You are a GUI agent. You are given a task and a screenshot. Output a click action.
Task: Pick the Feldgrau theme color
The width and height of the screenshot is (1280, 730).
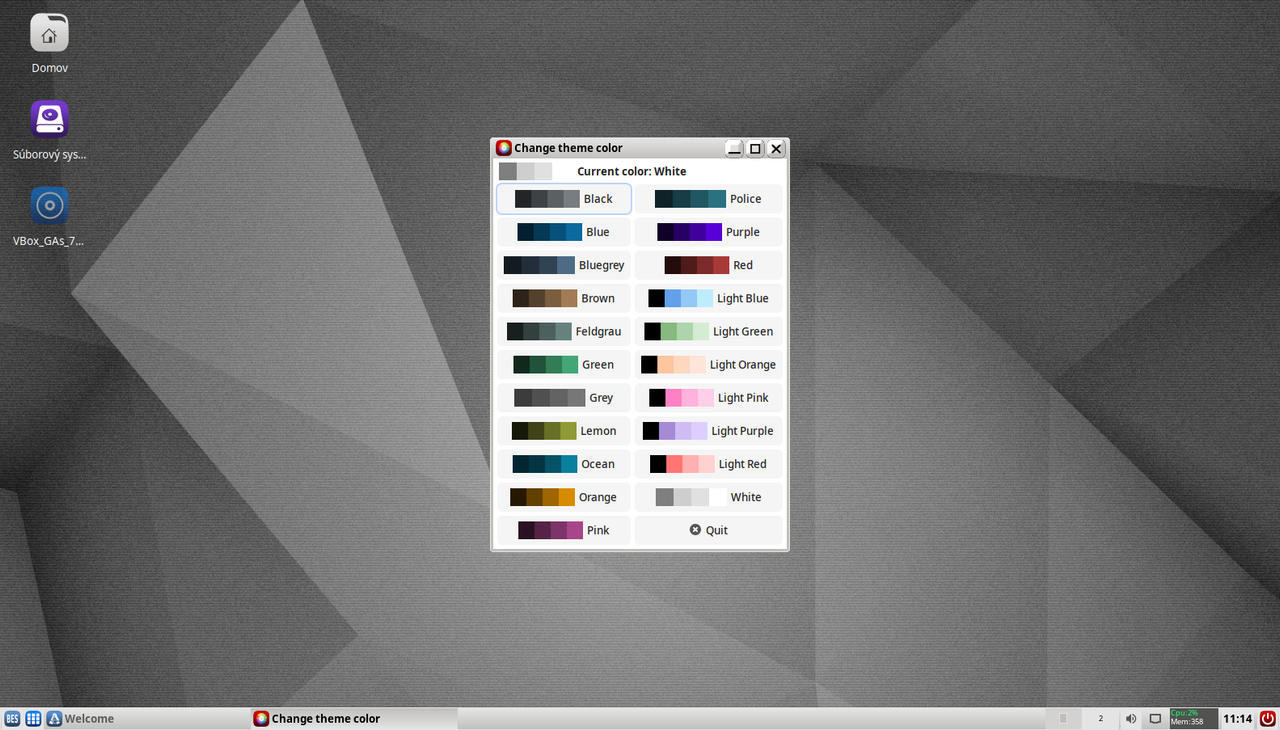(x=564, y=331)
